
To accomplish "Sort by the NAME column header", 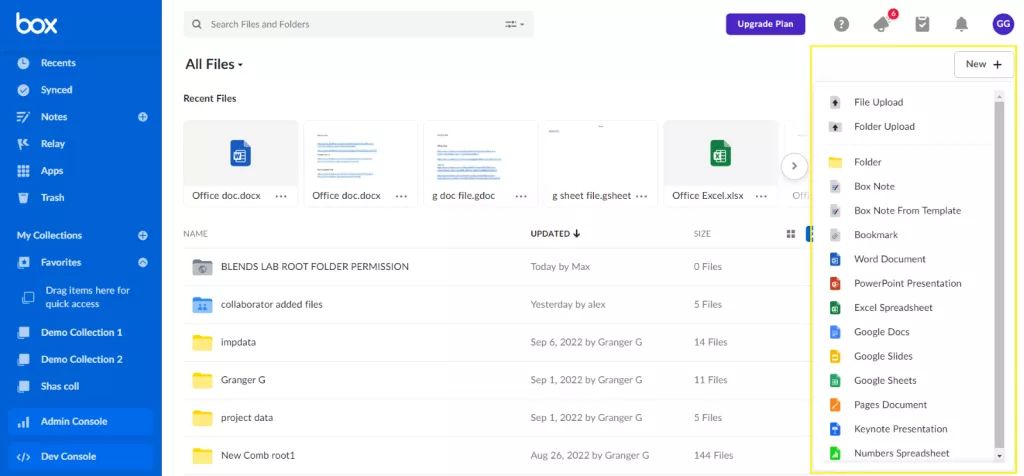I will (195, 234).
